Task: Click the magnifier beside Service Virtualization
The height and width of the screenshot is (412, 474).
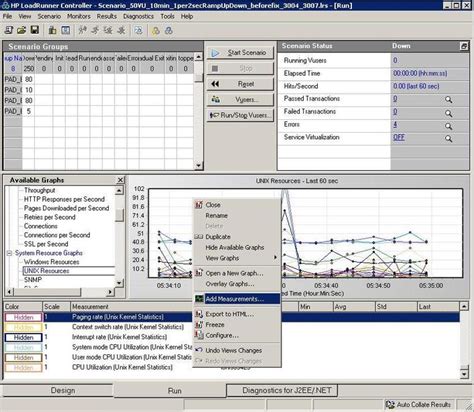Action: tap(449, 138)
